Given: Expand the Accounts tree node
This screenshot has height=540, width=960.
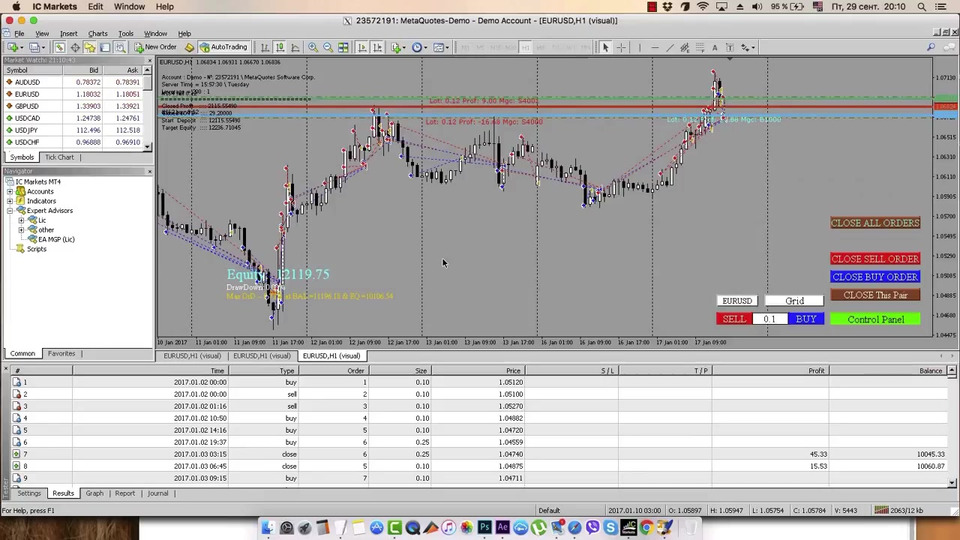Looking at the screenshot, I should (10, 192).
